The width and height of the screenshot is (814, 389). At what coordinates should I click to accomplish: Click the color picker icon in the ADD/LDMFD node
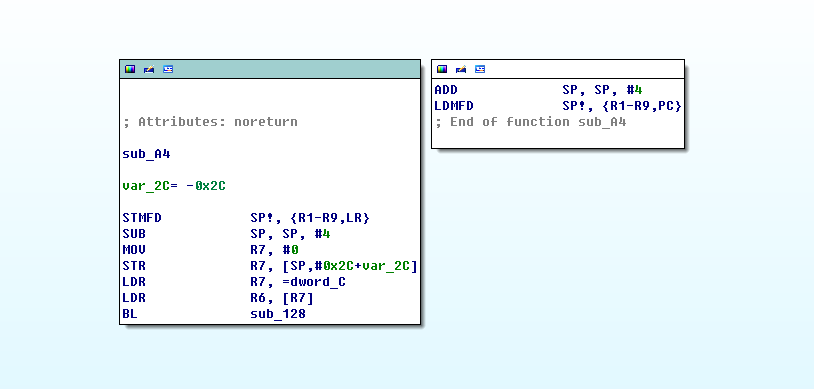click(442, 69)
